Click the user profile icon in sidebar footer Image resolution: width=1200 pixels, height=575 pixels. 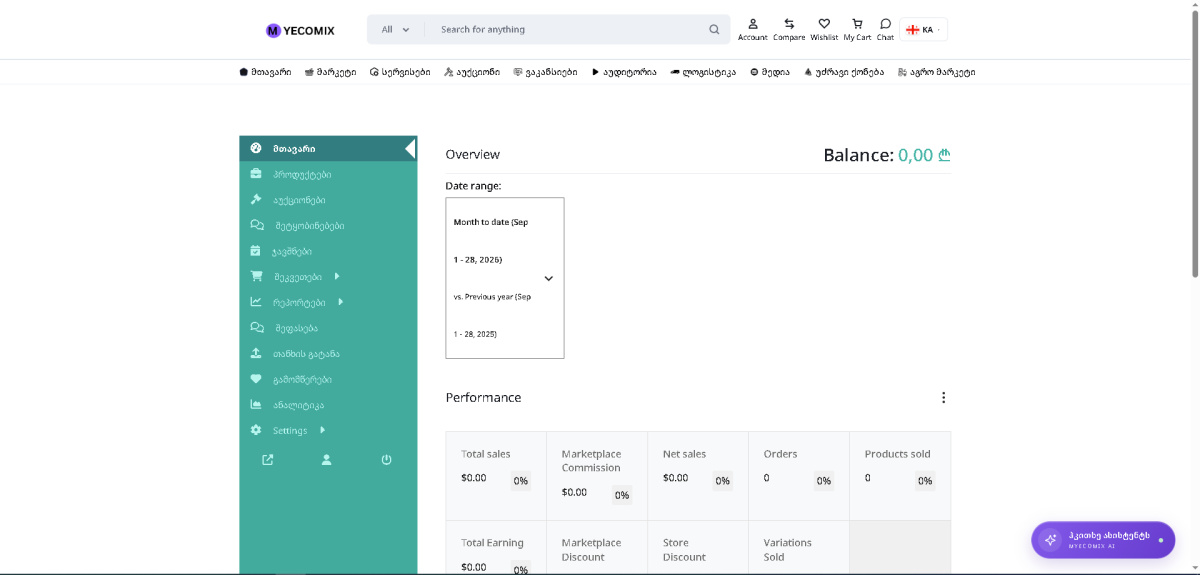pyautogui.click(x=326, y=460)
